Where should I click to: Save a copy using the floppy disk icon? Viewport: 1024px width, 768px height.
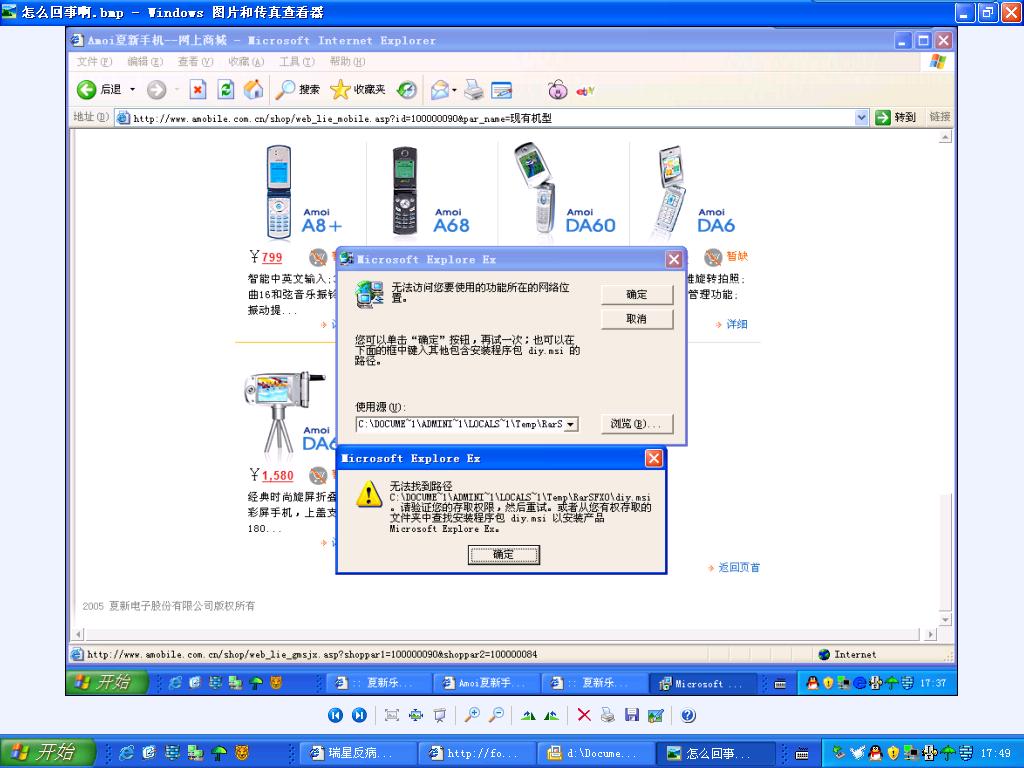632,715
